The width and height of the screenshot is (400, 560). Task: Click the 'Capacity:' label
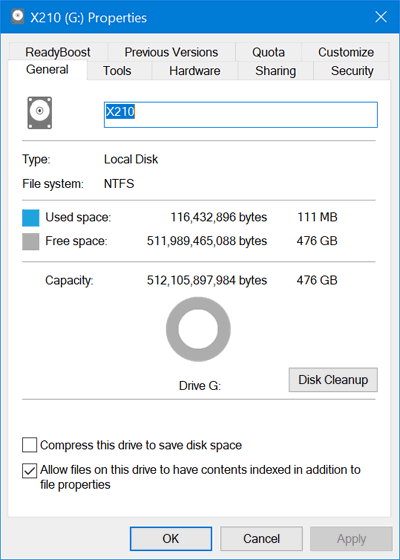pos(69,281)
